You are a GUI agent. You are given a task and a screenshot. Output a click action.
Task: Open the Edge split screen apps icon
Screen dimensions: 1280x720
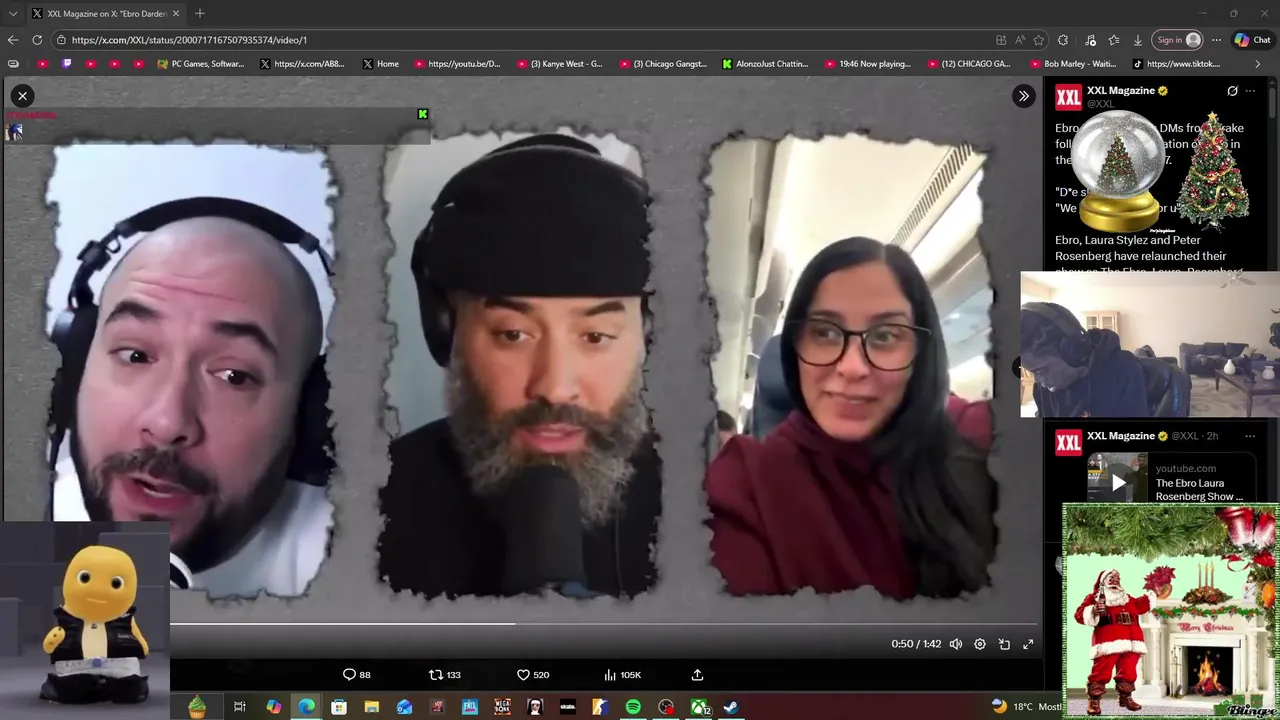tap(1001, 40)
